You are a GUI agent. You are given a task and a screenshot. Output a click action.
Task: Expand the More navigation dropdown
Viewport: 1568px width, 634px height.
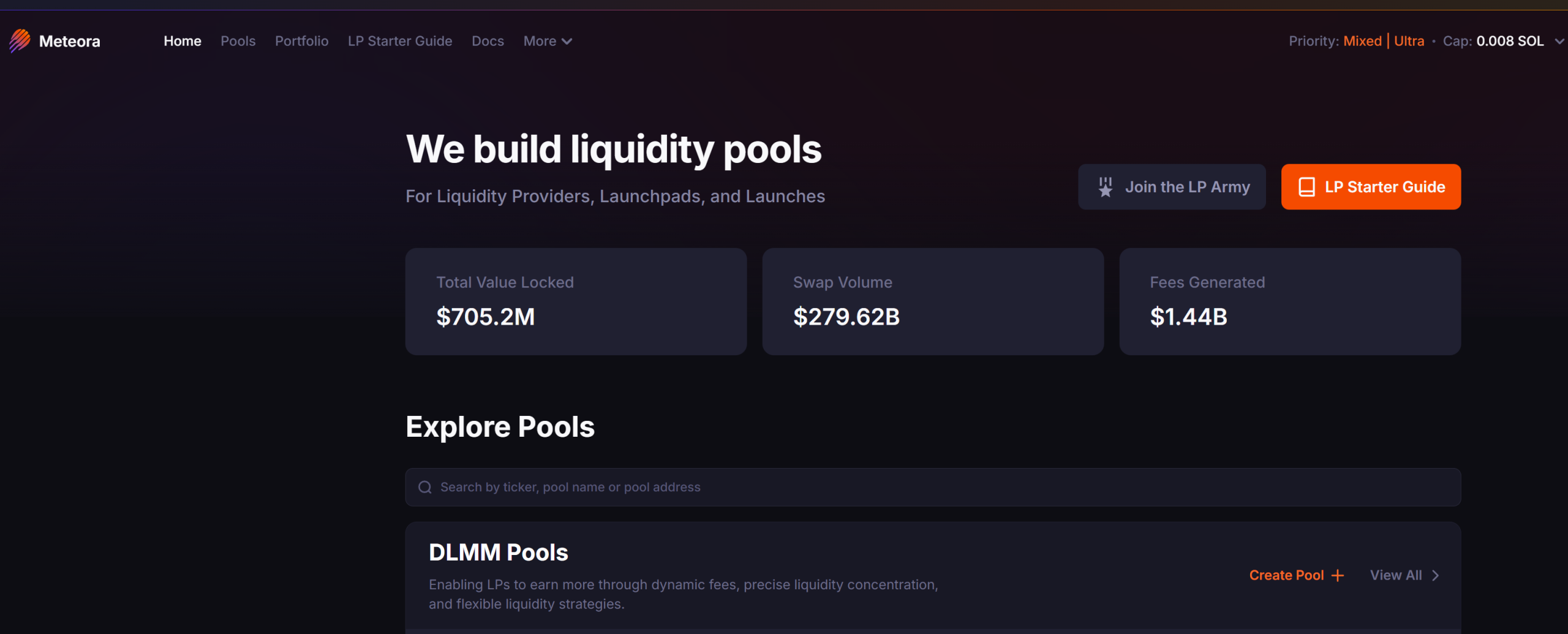coord(548,41)
